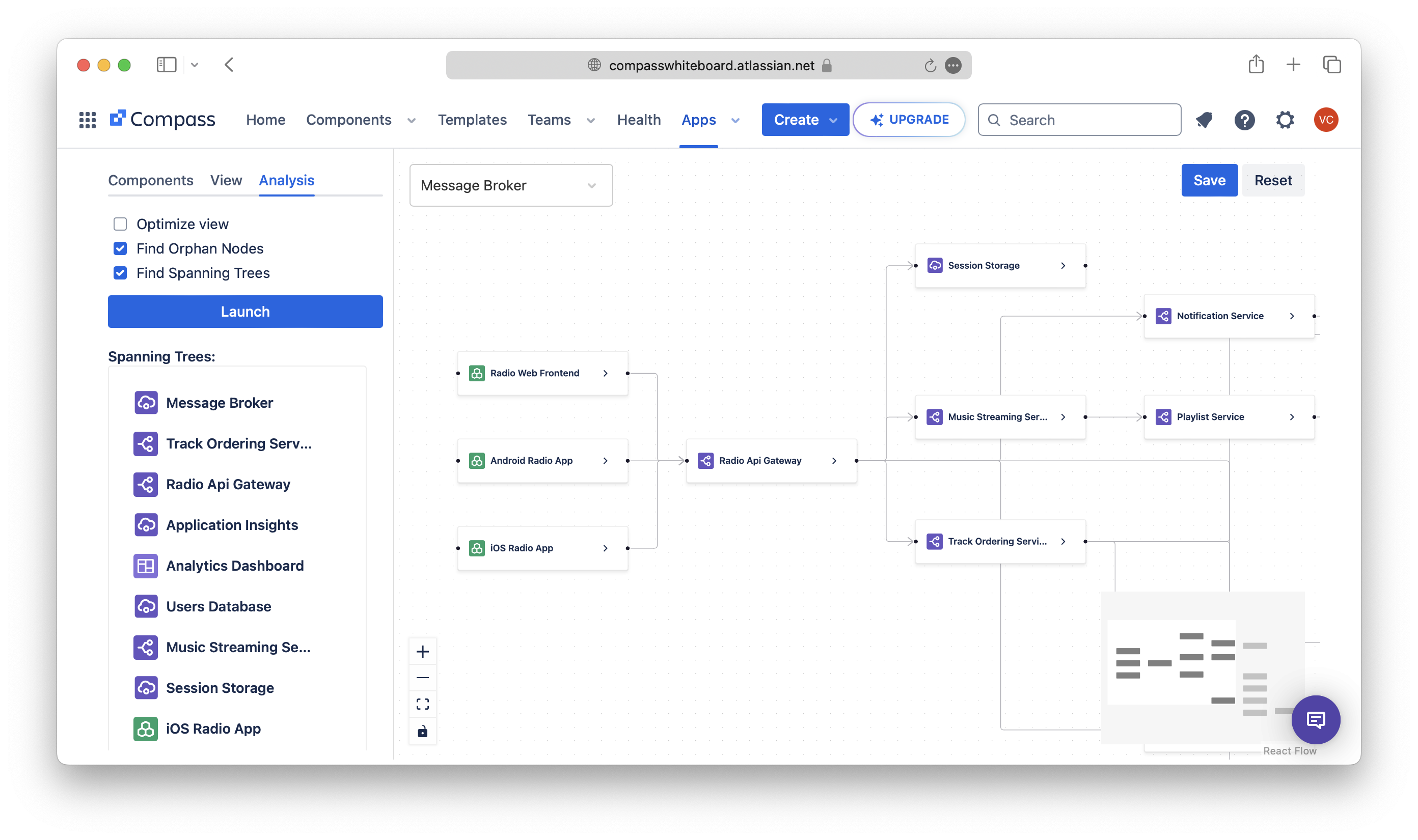The width and height of the screenshot is (1418, 840).
Task: Click the canvas zoom in plus button
Action: tap(422, 652)
